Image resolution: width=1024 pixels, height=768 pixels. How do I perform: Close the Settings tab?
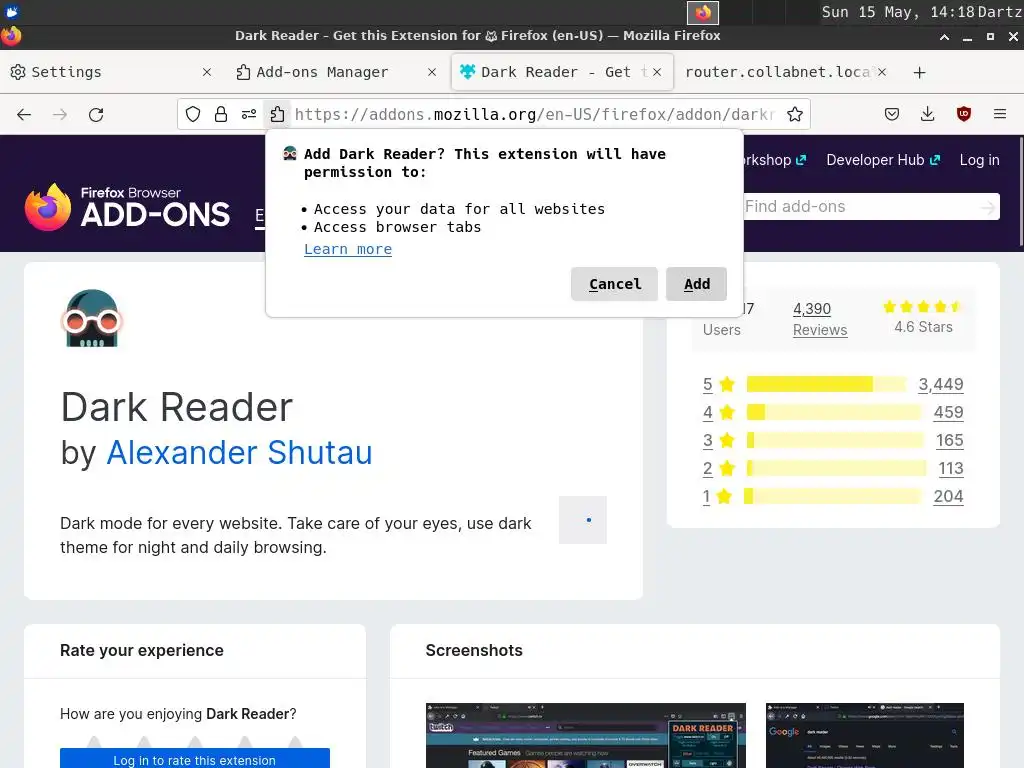(x=206, y=72)
